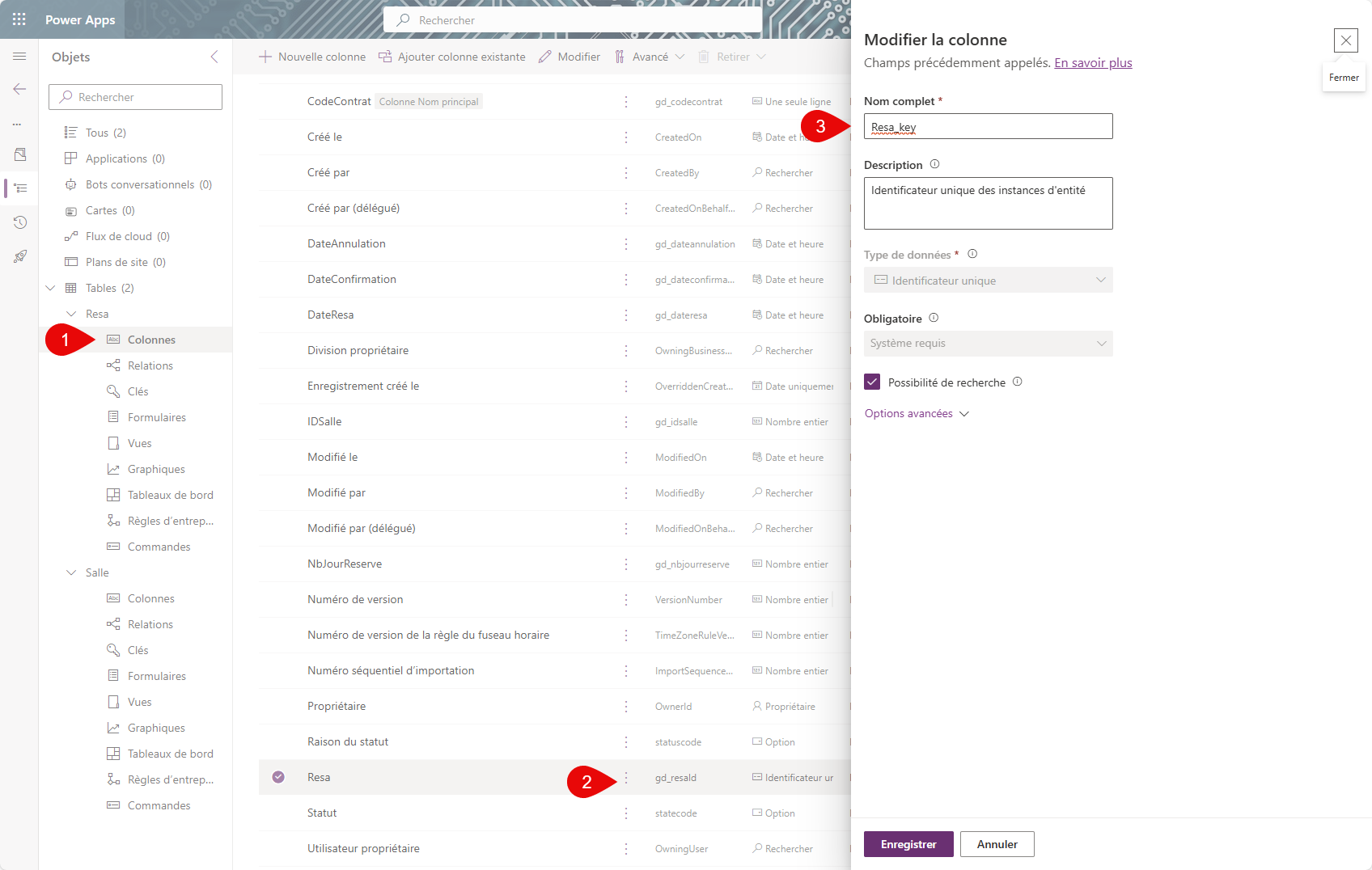Screen dimensions: 1372x870
Task: Close the Modifier la colonne panel
Action: [x=1346, y=40]
